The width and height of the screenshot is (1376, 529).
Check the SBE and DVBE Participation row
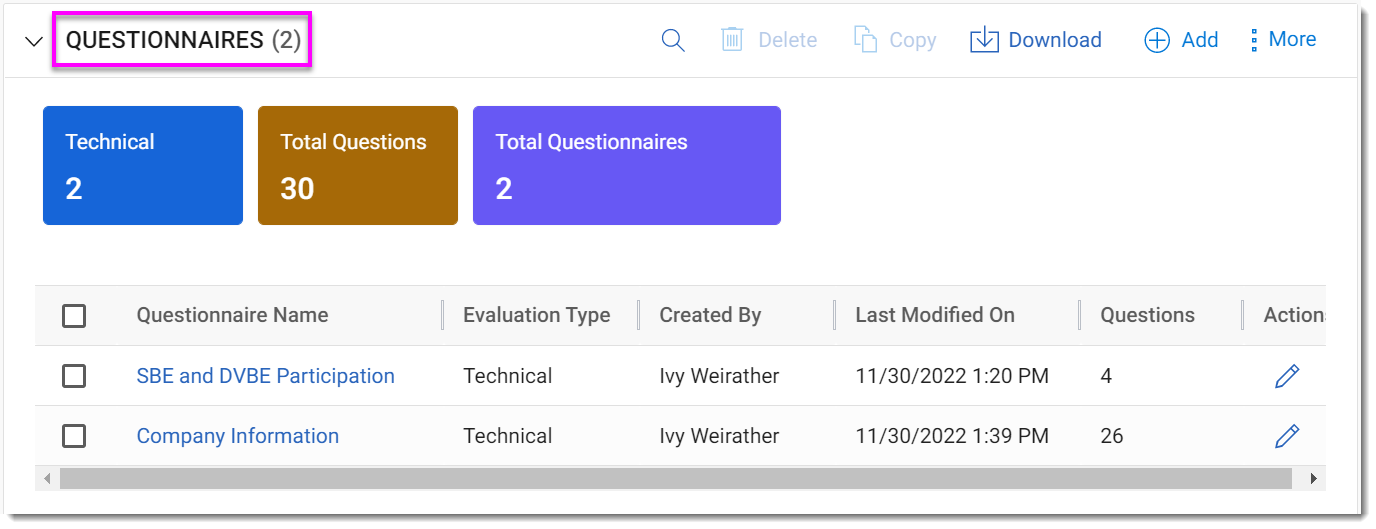pyautogui.click(x=74, y=376)
